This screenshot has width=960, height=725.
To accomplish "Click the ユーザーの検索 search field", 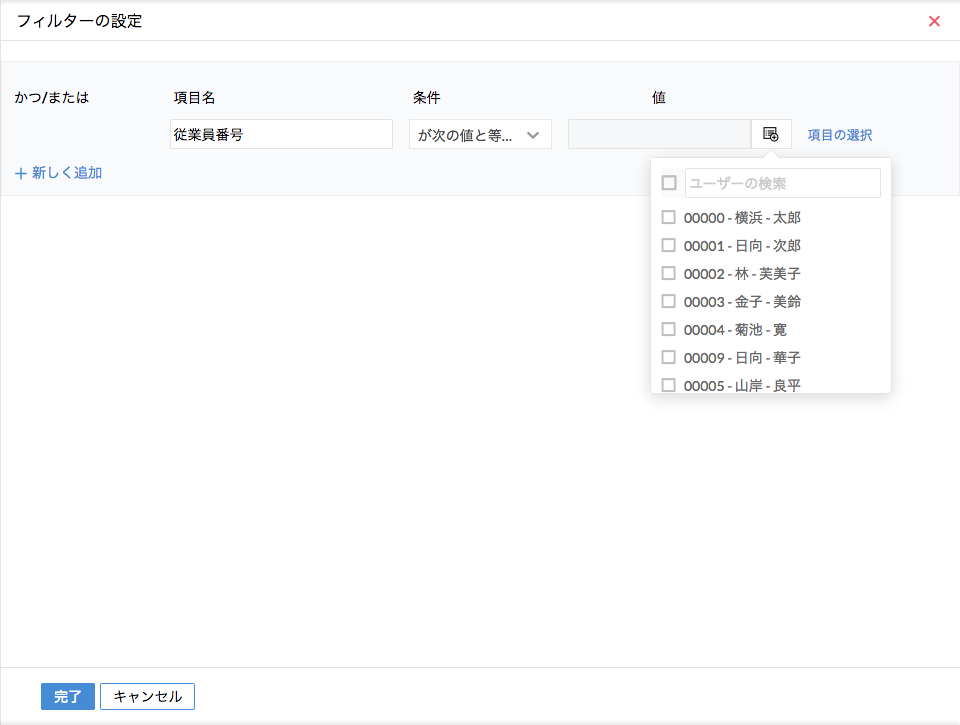I will (782, 183).
